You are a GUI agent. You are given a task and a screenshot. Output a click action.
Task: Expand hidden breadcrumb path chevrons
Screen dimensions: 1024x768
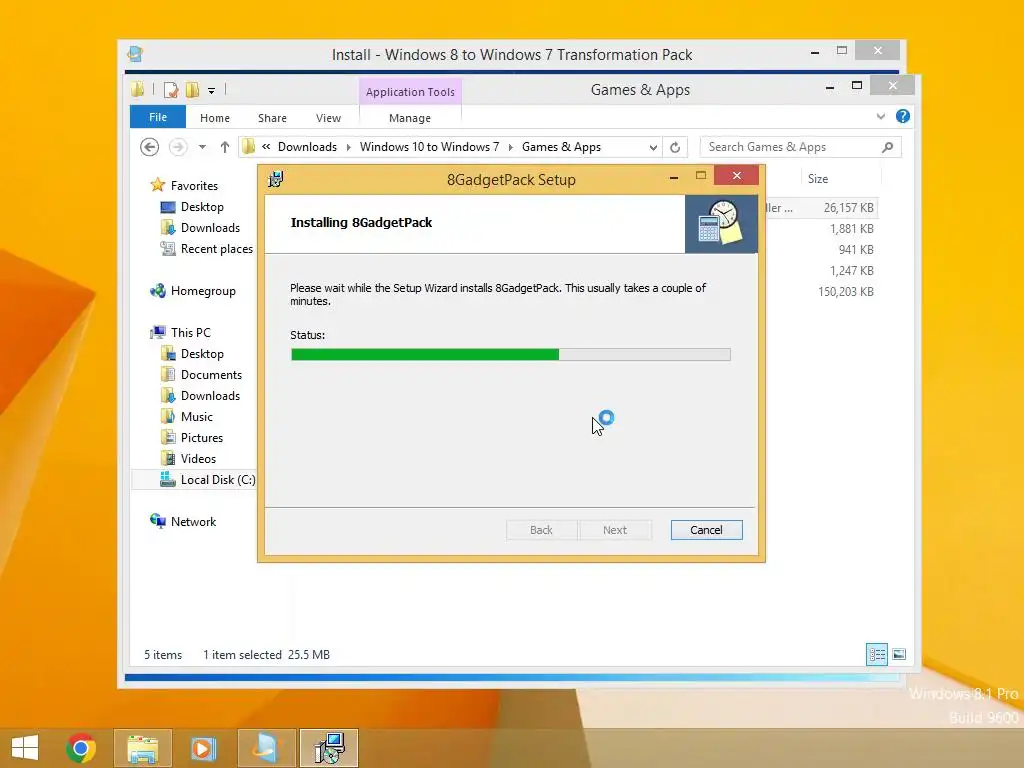[x=266, y=147]
